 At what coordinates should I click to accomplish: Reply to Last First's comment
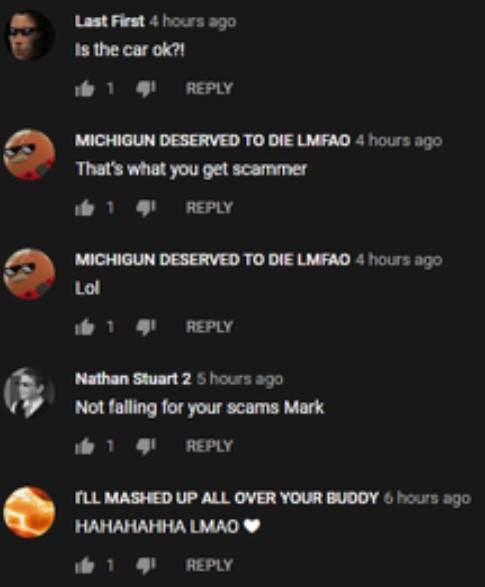209,89
